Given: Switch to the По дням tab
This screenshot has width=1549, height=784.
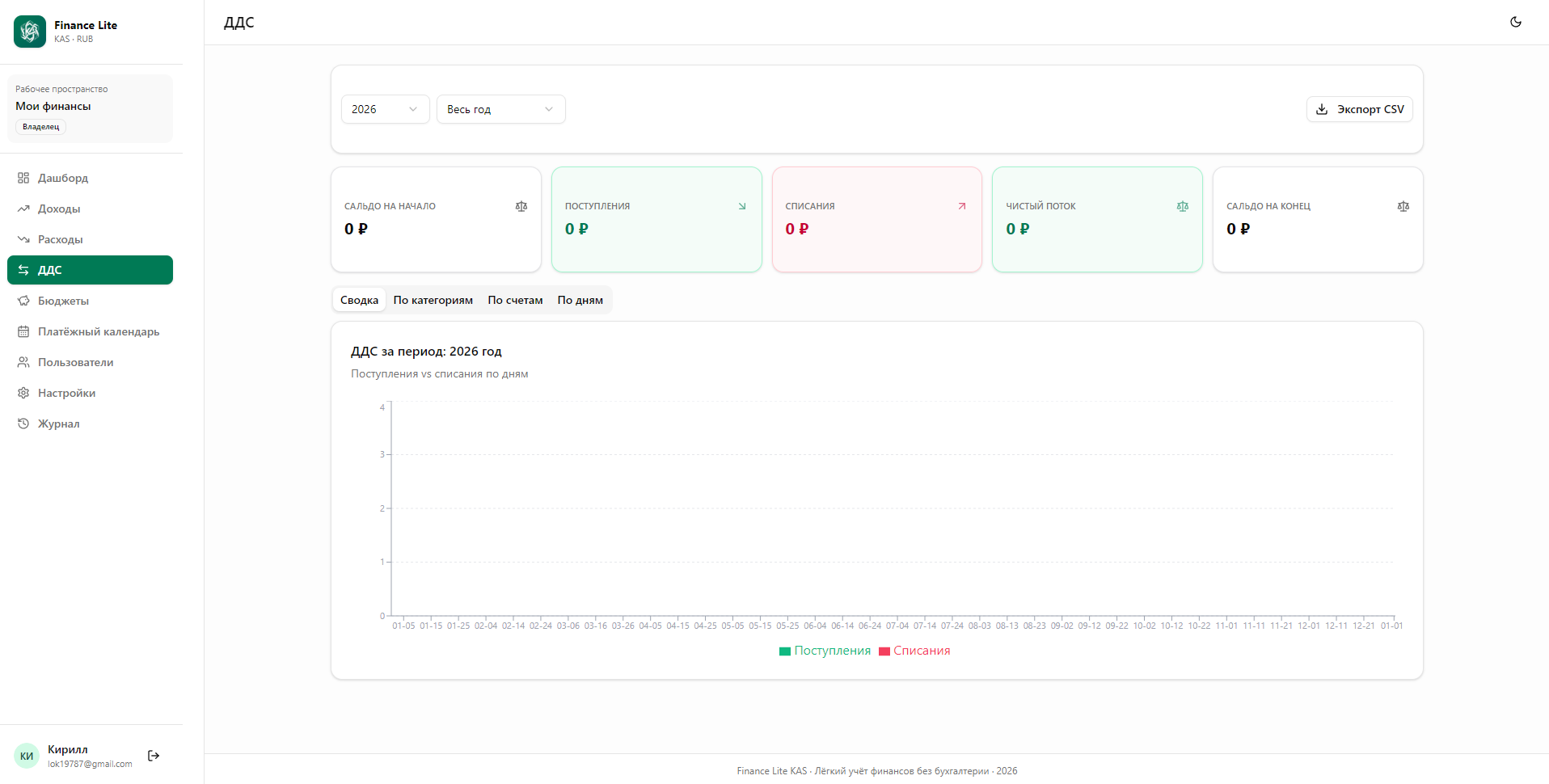Looking at the screenshot, I should [x=580, y=300].
